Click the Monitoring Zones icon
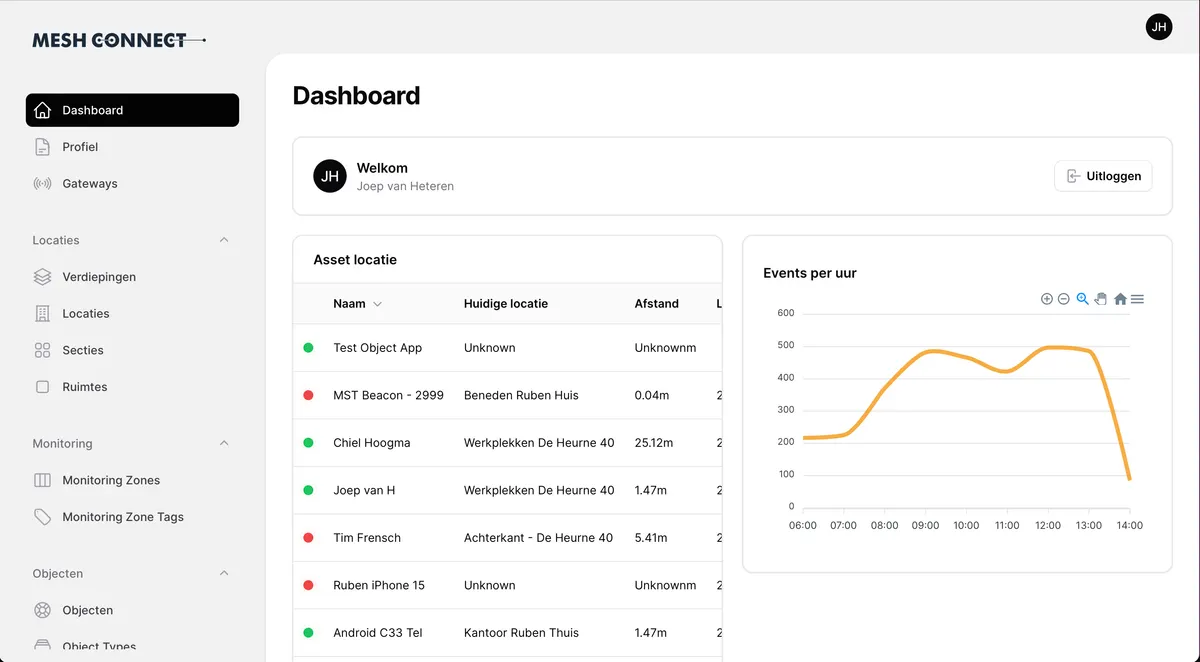 click(42, 480)
